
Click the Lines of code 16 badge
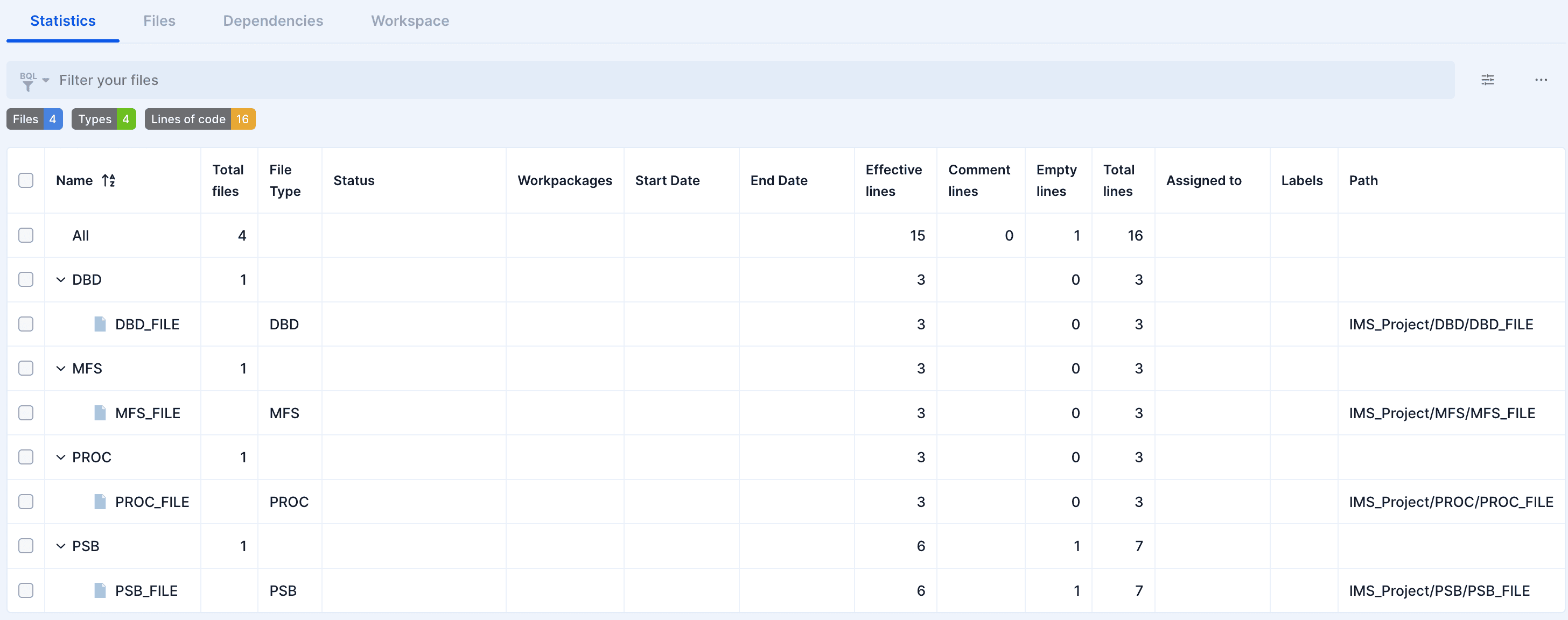tap(200, 119)
